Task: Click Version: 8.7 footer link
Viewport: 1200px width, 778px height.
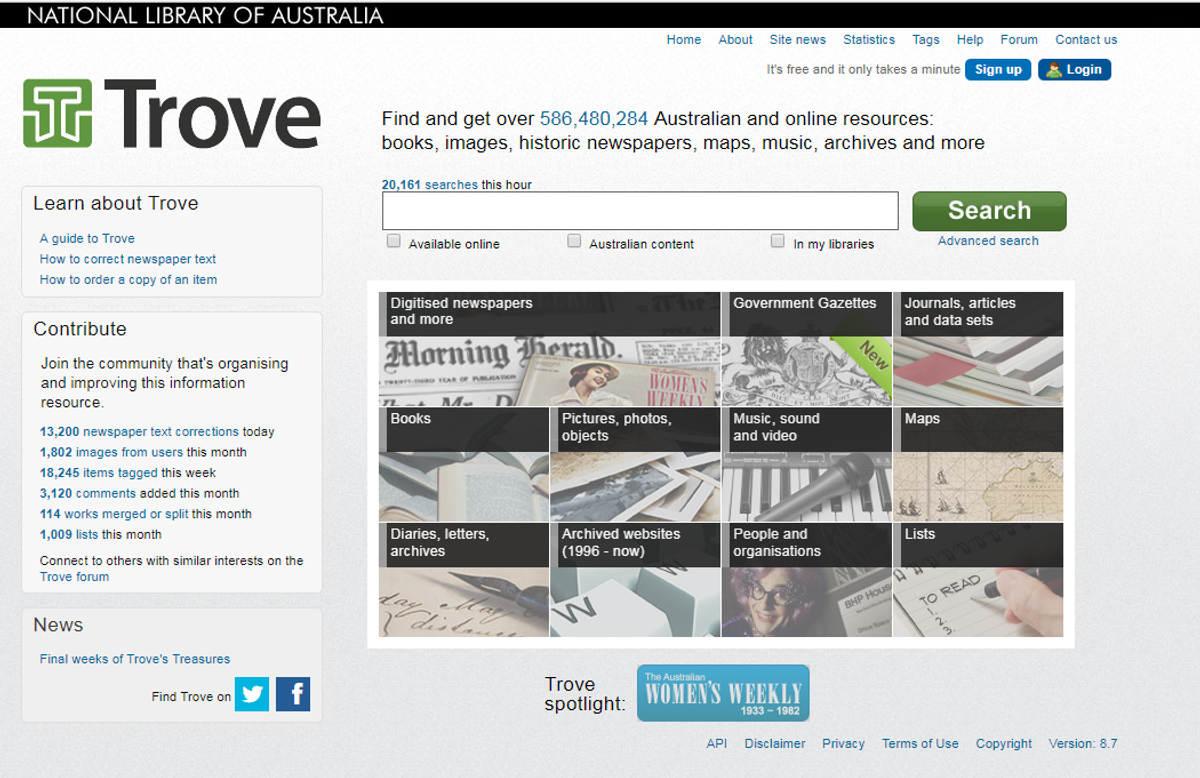Action: [x=1083, y=743]
